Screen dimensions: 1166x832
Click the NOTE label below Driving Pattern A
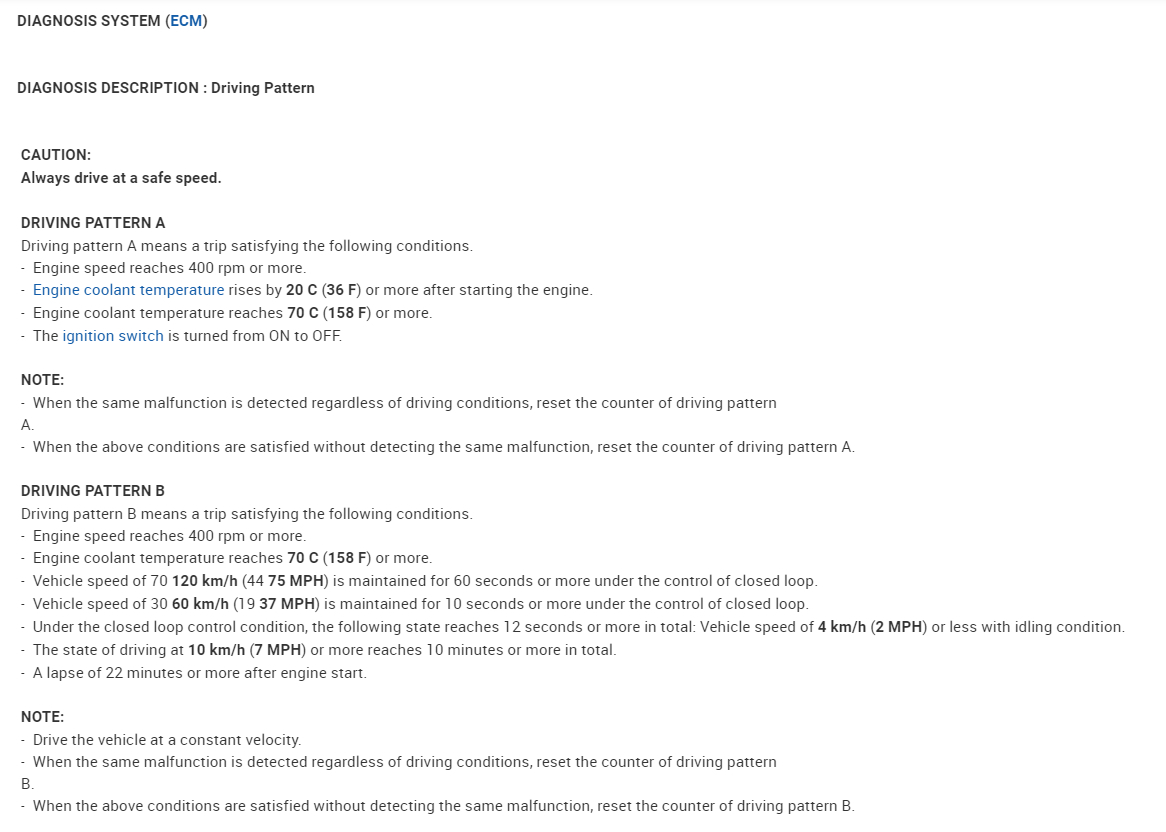coord(43,380)
